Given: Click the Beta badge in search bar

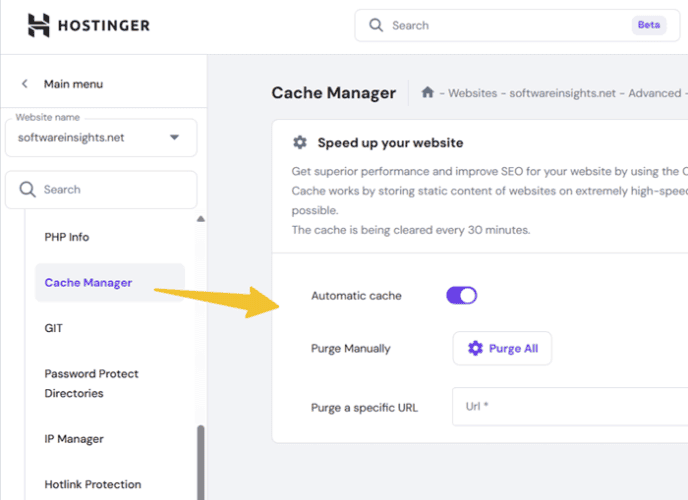Looking at the screenshot, I should click(x=649, y=25).
